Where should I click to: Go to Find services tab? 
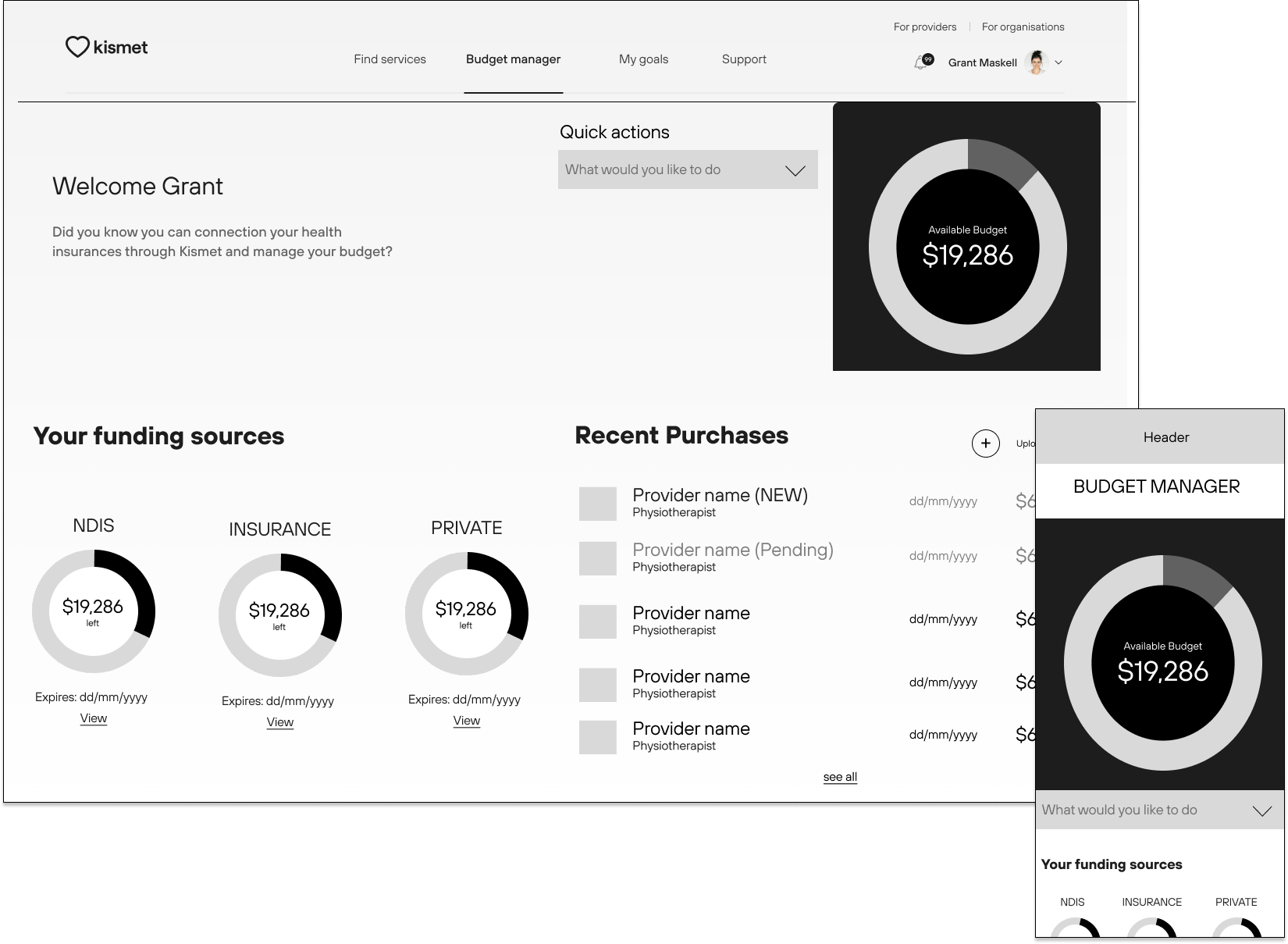(390, 59)
